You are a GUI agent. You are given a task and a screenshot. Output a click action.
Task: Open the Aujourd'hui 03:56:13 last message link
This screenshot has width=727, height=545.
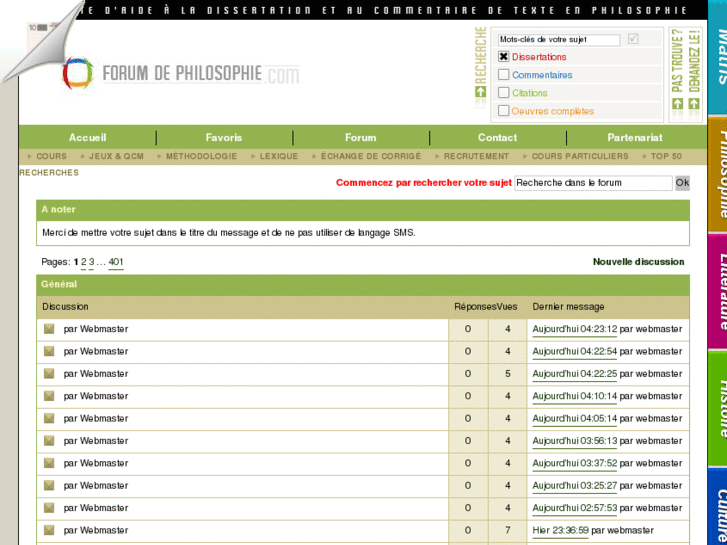point(574,441)
